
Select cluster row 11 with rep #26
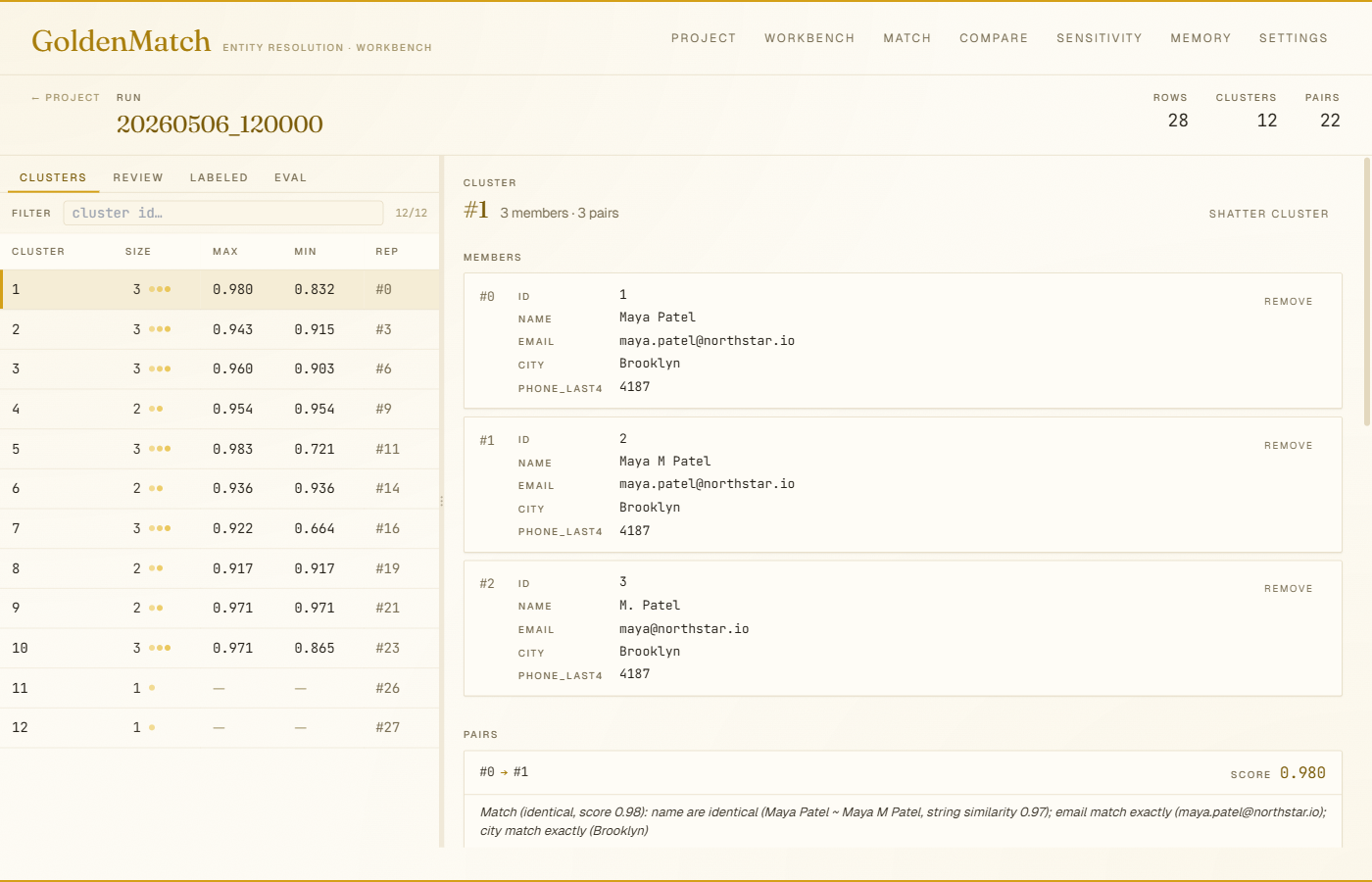click(220, 688)
